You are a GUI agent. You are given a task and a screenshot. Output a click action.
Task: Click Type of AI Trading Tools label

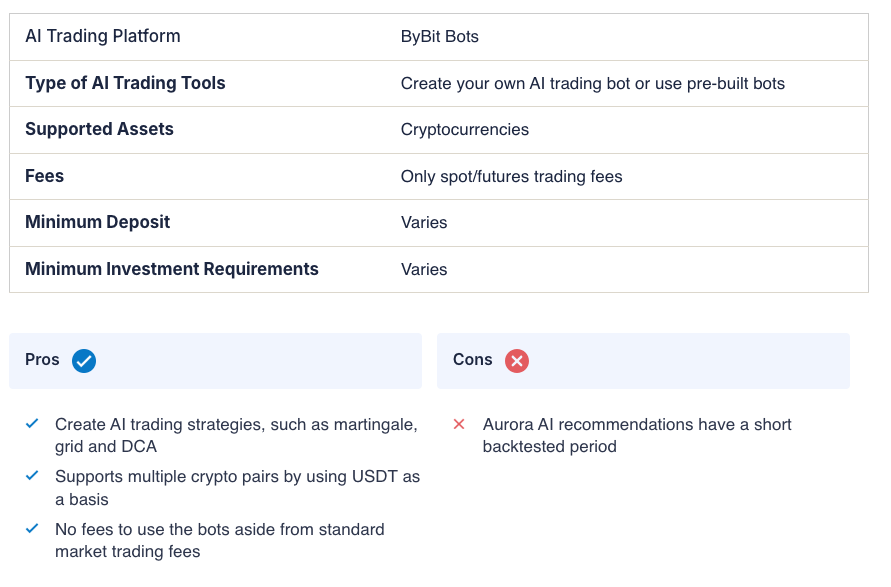(125, 83)
